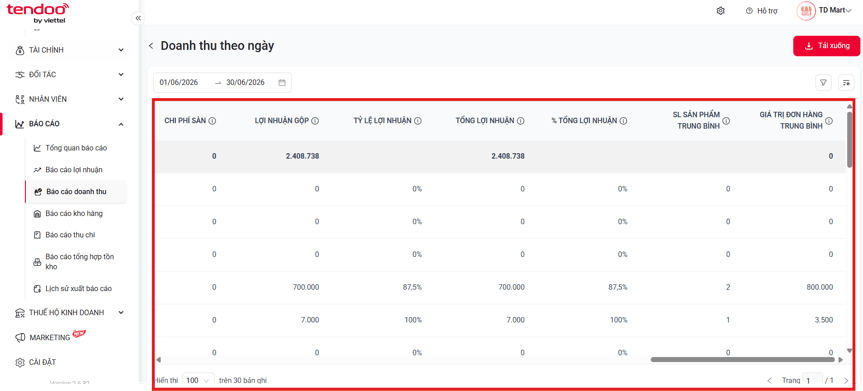Click info icon next to Tỷ lệ lợi nhuận
This screenshot has width=863, height=391.
point(418,121)
